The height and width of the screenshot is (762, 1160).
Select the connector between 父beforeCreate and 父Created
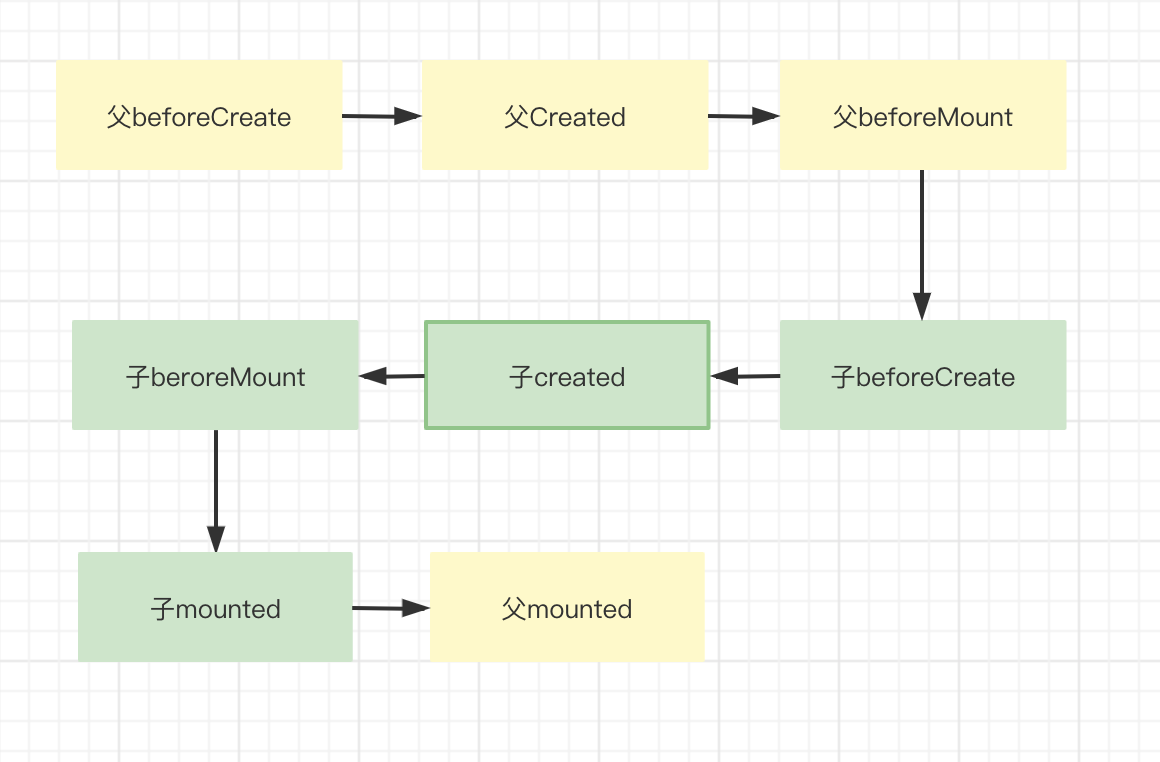(382, 116)
